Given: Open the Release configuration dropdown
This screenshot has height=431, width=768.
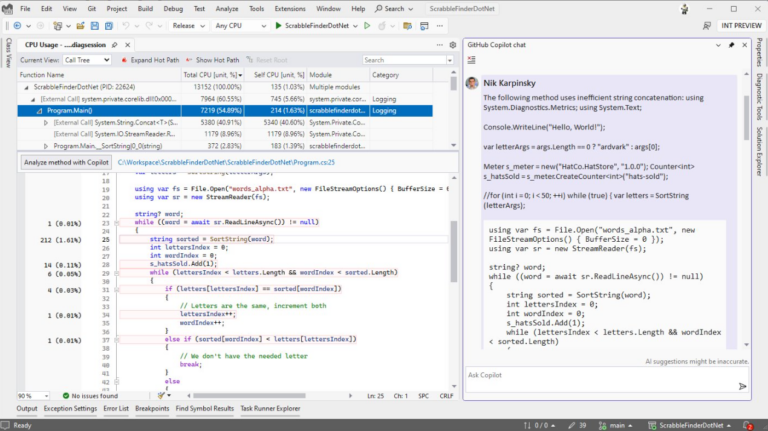Looking at the screenshot, I should [x=188, y=25].
